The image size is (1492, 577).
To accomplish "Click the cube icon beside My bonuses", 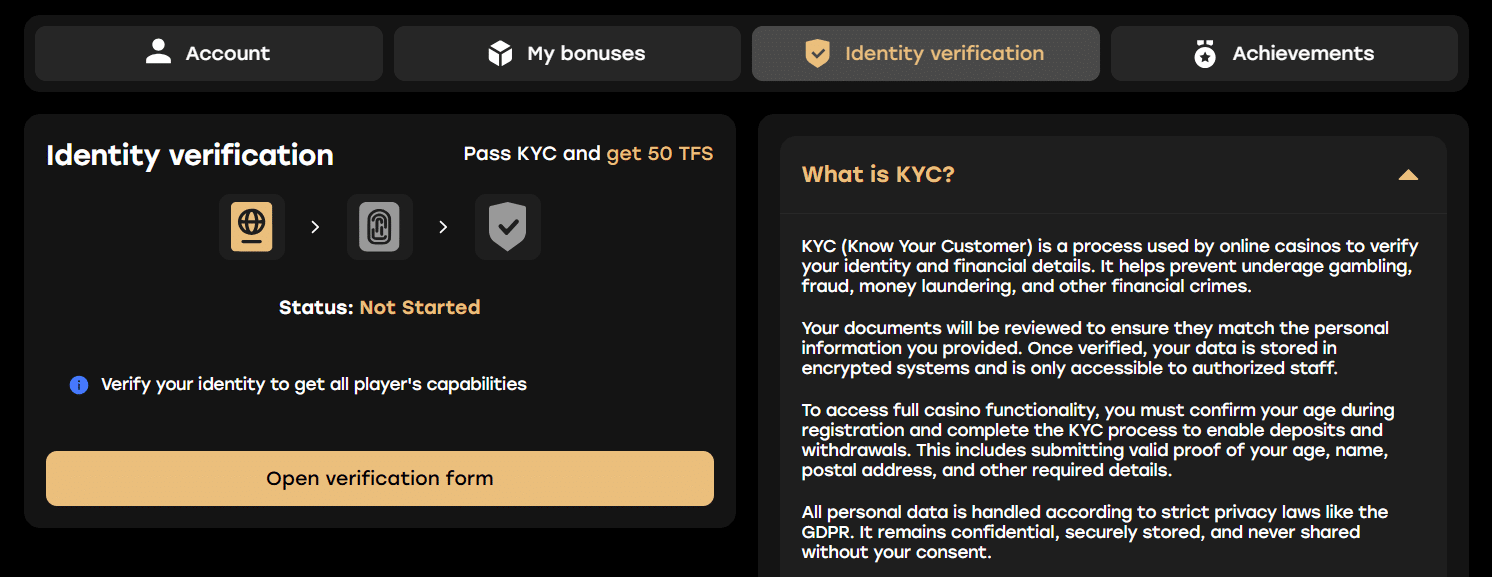I will 500,53.
